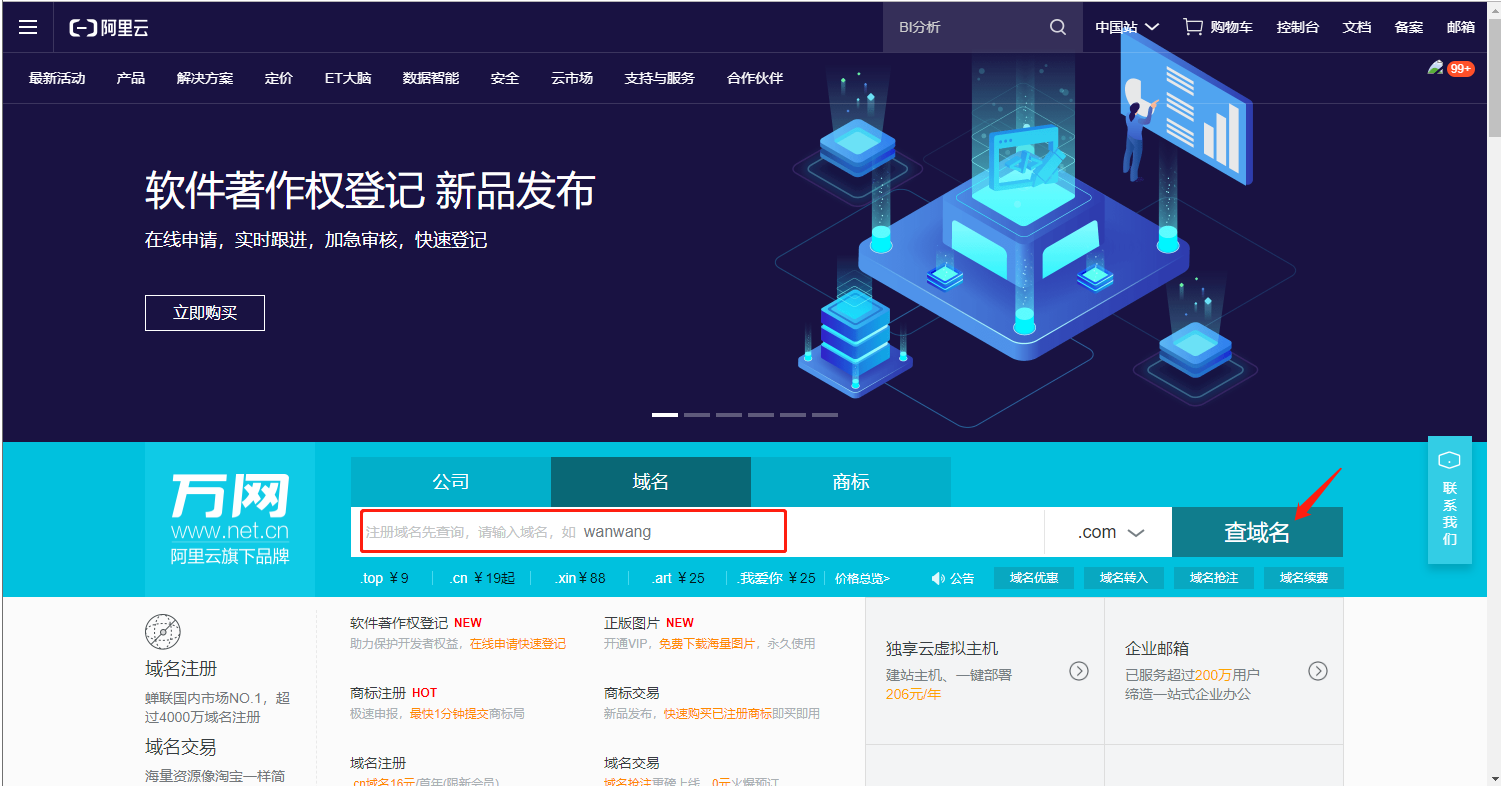The image size is (1501, 786).
Task: Open 备案 link in header
Action: [x=1409, y=27]
